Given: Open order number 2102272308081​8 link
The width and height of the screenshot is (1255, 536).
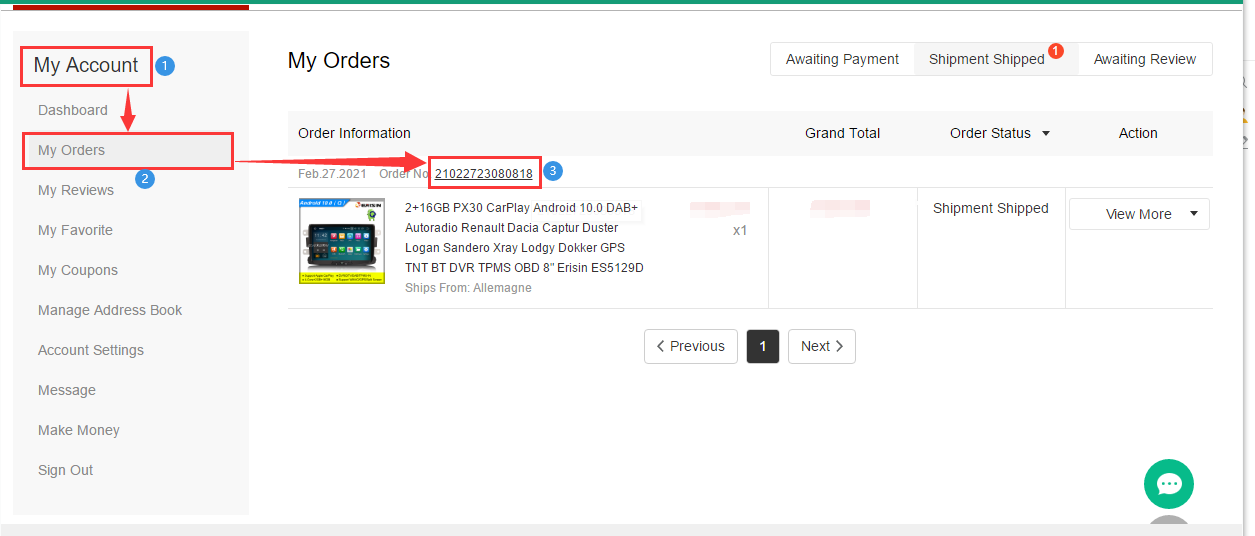Looking at the screenshot, I should (484, 173).
